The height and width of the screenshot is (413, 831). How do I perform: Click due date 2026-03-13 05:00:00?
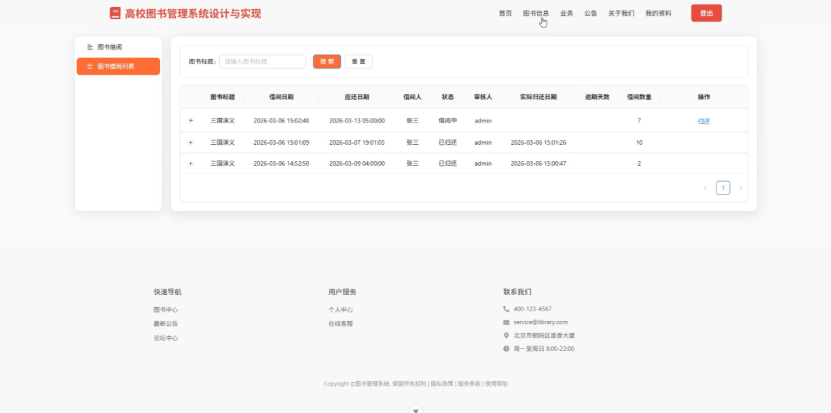(x=357, y=121)
